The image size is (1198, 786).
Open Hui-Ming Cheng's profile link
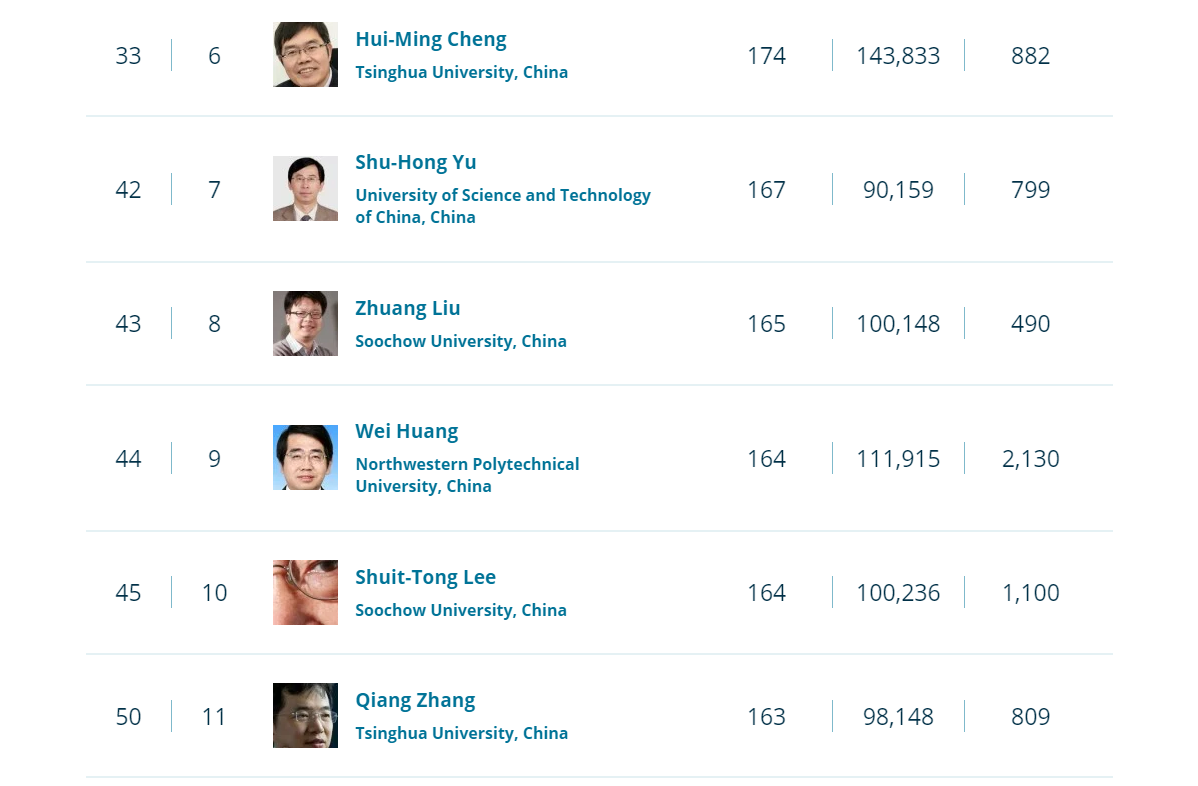431,40
